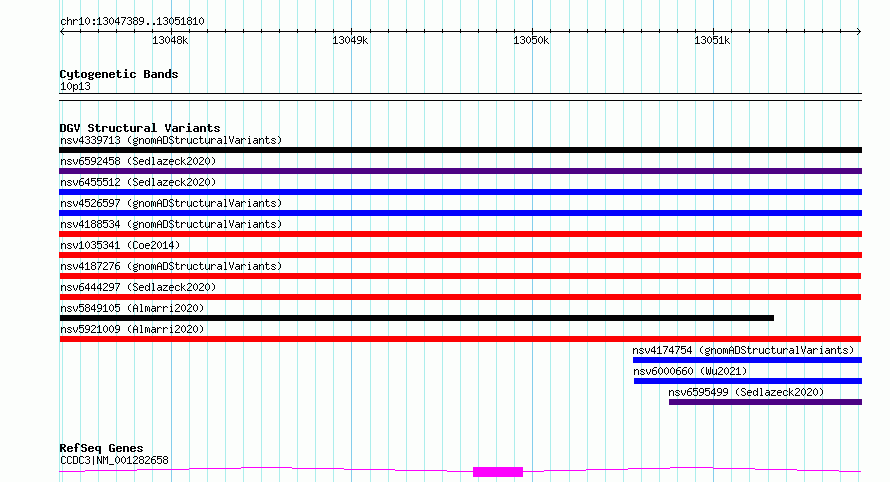Click the nsv5849105 Almarri2020 black bar
890x482 pixels.
point(417,318)
